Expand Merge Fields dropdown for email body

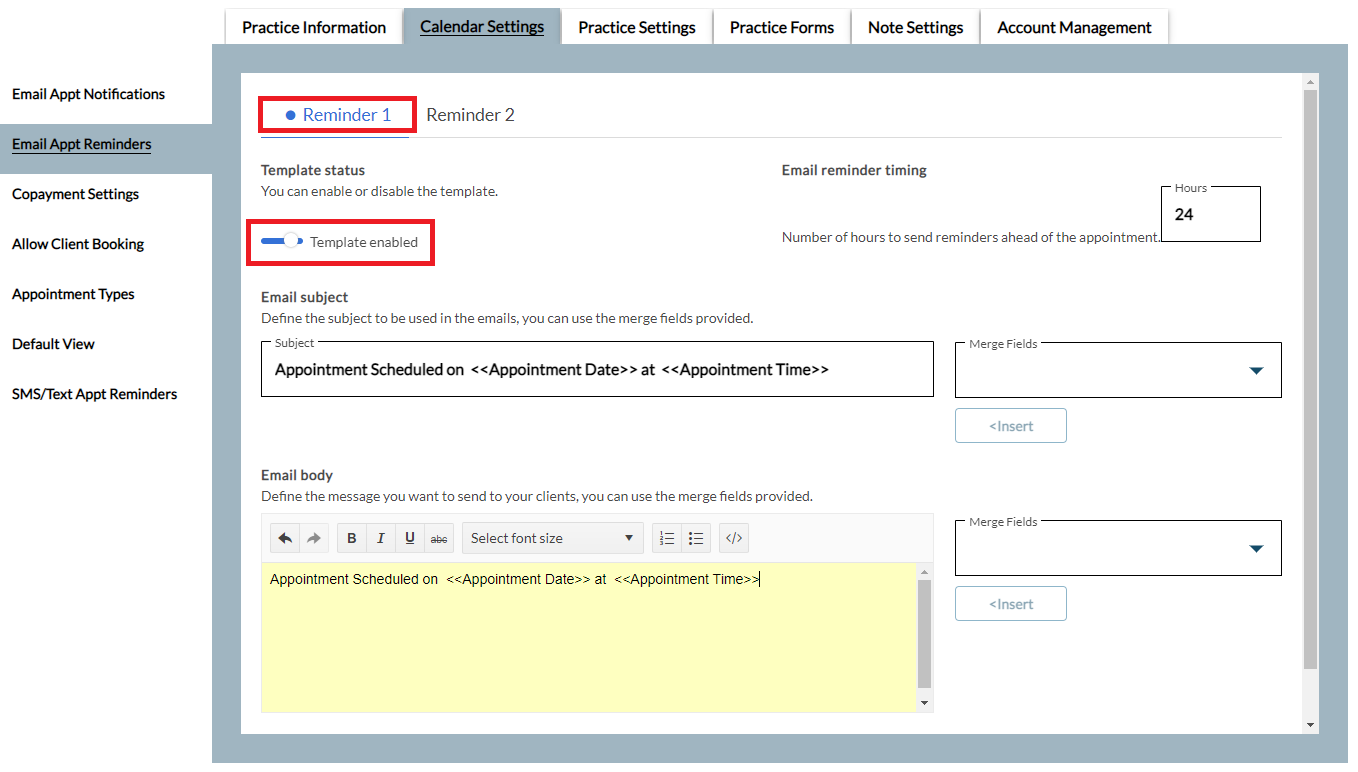[1118, 549]
